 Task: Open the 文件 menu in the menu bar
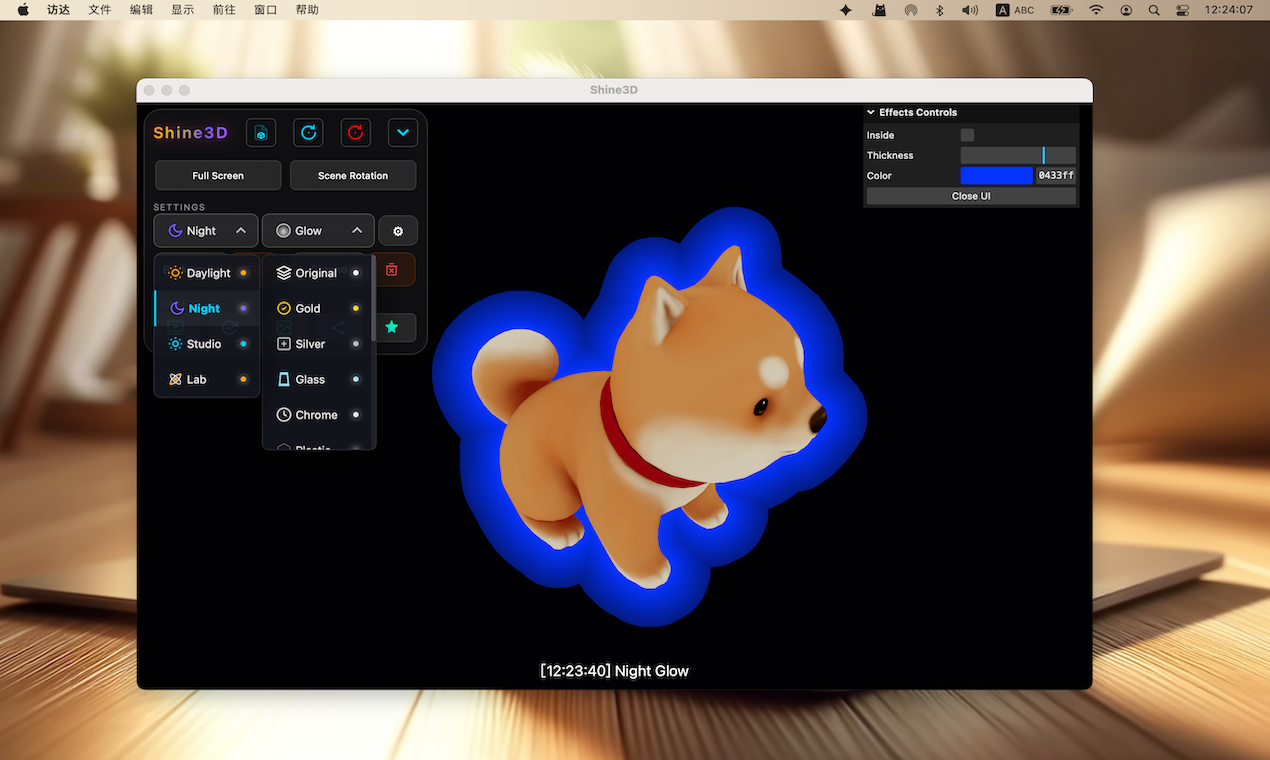99,10
